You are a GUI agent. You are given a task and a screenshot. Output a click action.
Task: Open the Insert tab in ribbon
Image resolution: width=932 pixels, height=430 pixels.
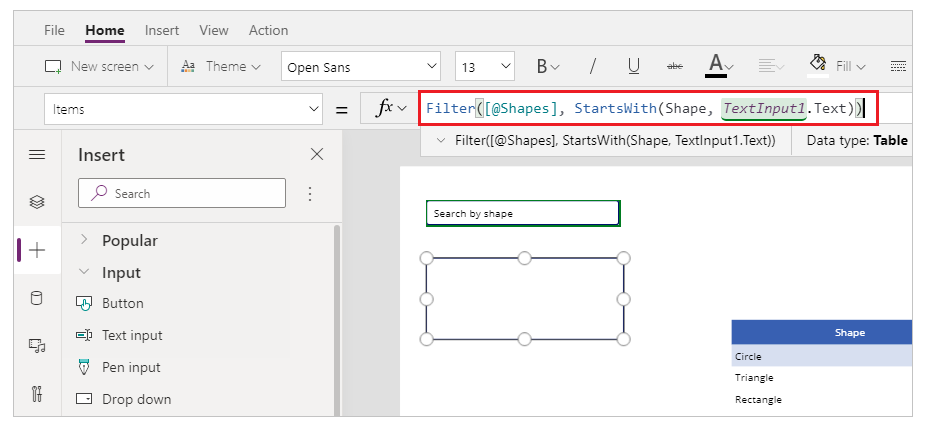point(162,30)
